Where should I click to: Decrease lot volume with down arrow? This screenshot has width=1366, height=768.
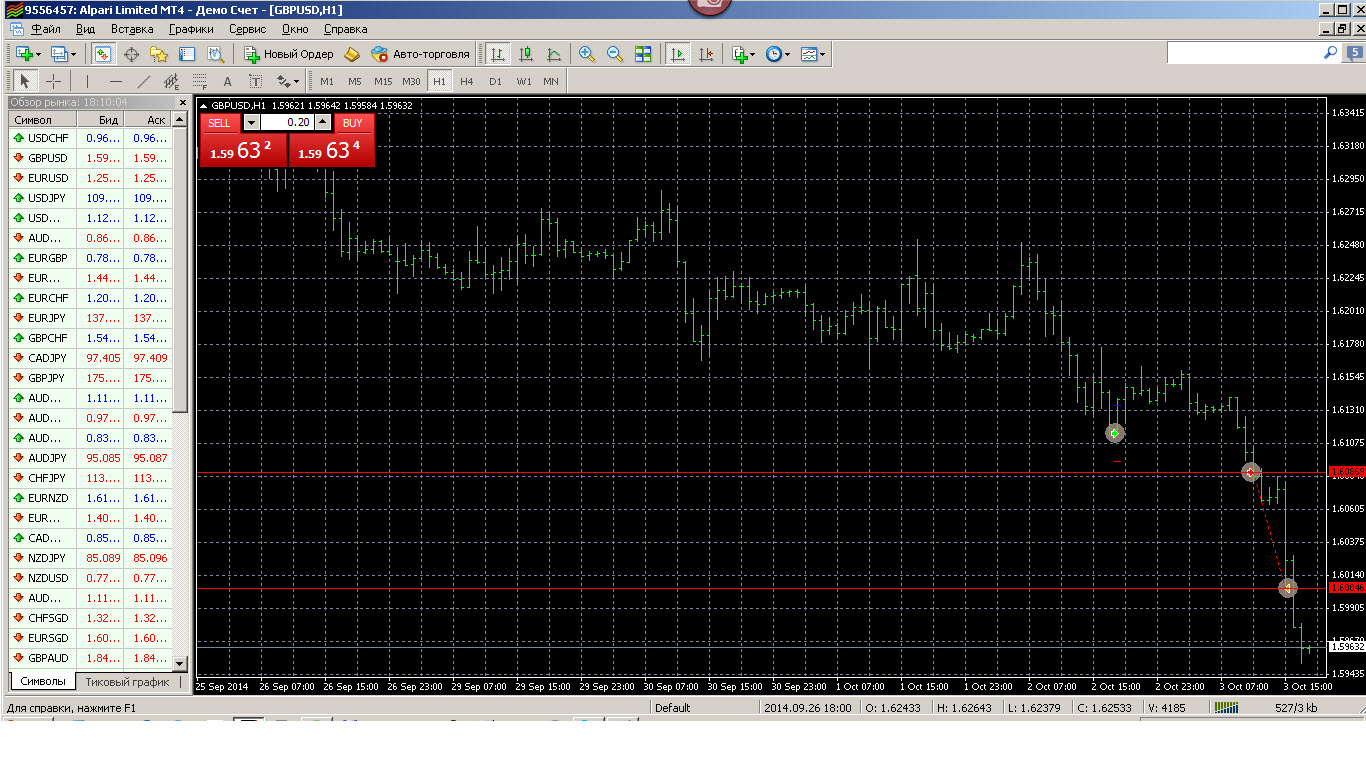[x=252, y=122]
